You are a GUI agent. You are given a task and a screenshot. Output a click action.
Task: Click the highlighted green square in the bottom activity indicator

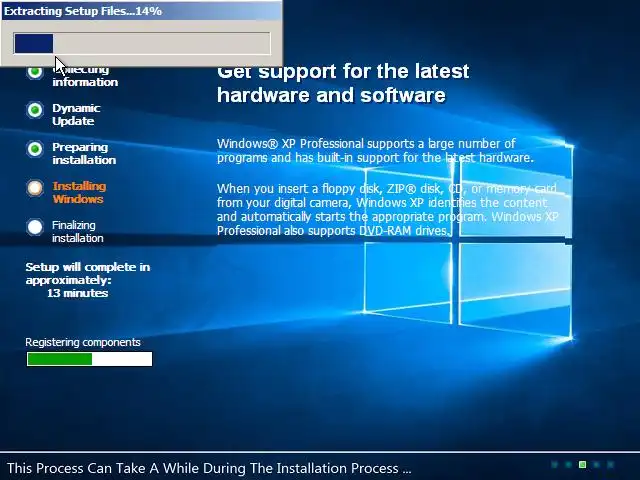click(582, 464)
